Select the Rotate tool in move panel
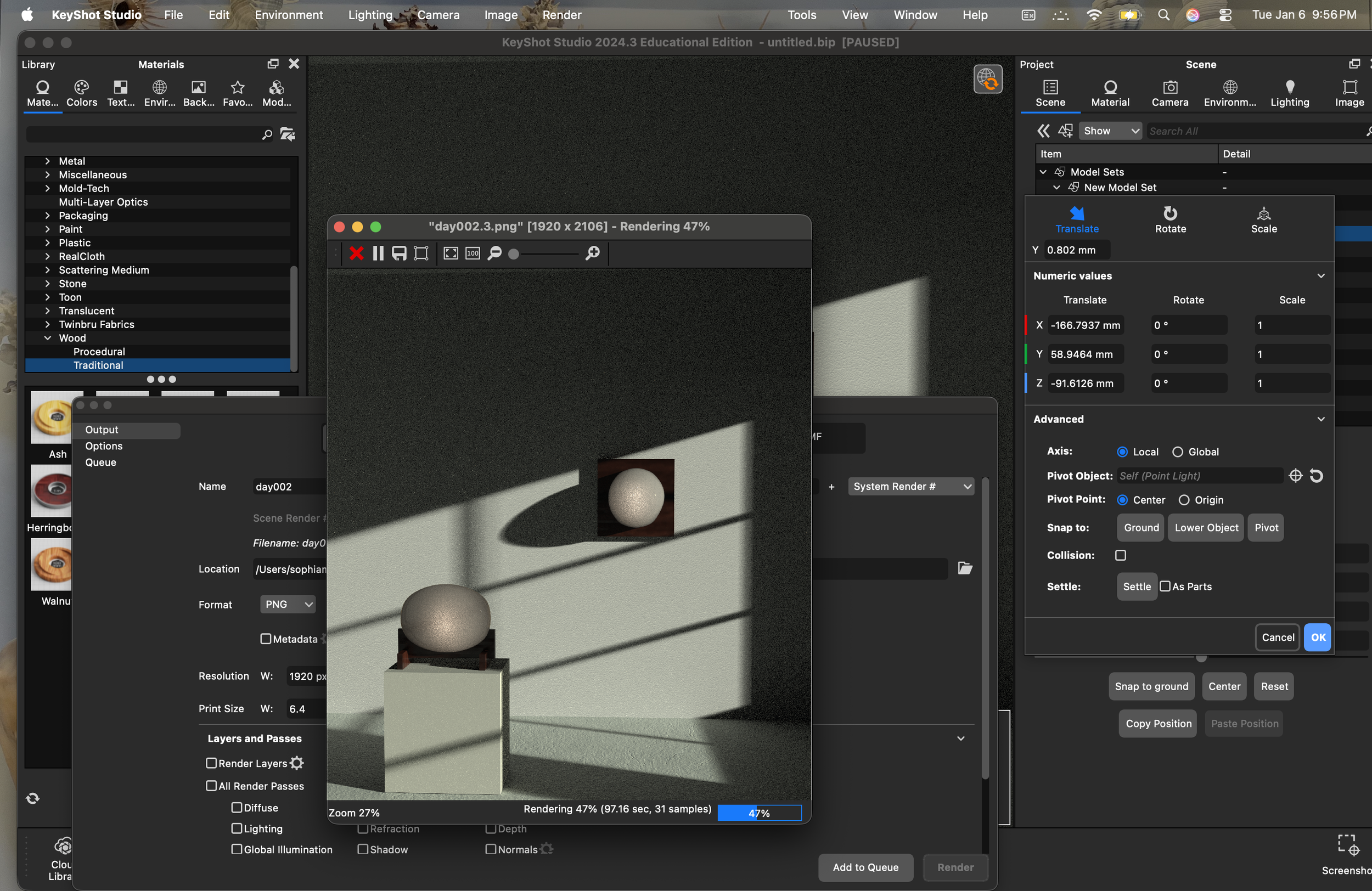This screenshot has width=1372, height=891. pyautogui.click(x=1169, y=219)
